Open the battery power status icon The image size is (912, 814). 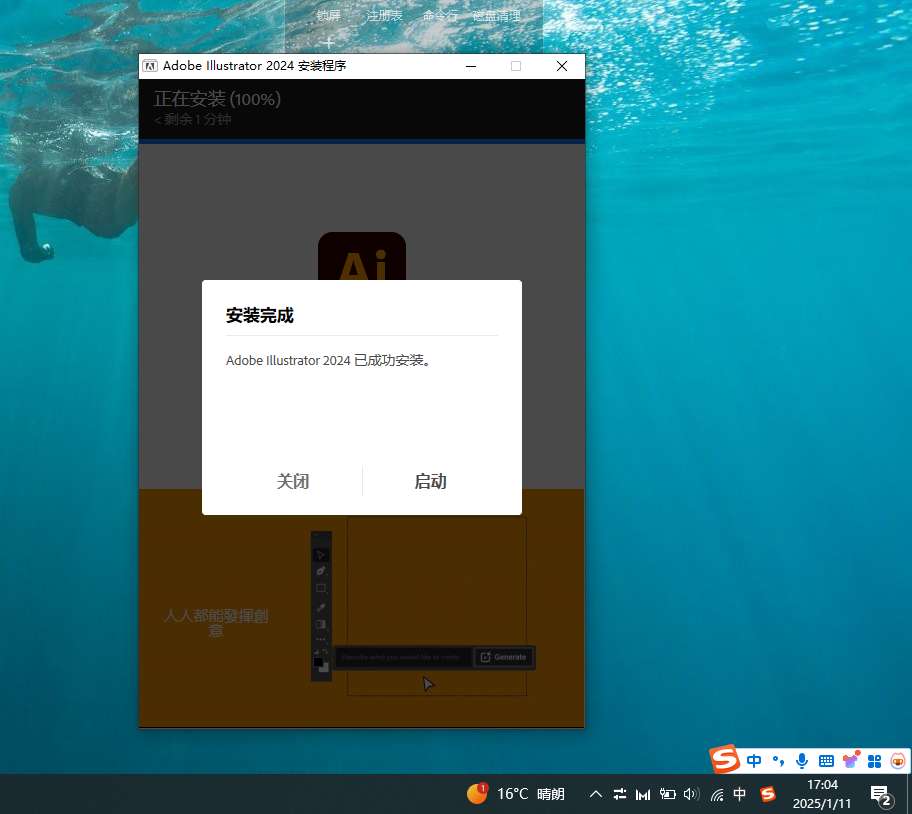click(667, 794)
